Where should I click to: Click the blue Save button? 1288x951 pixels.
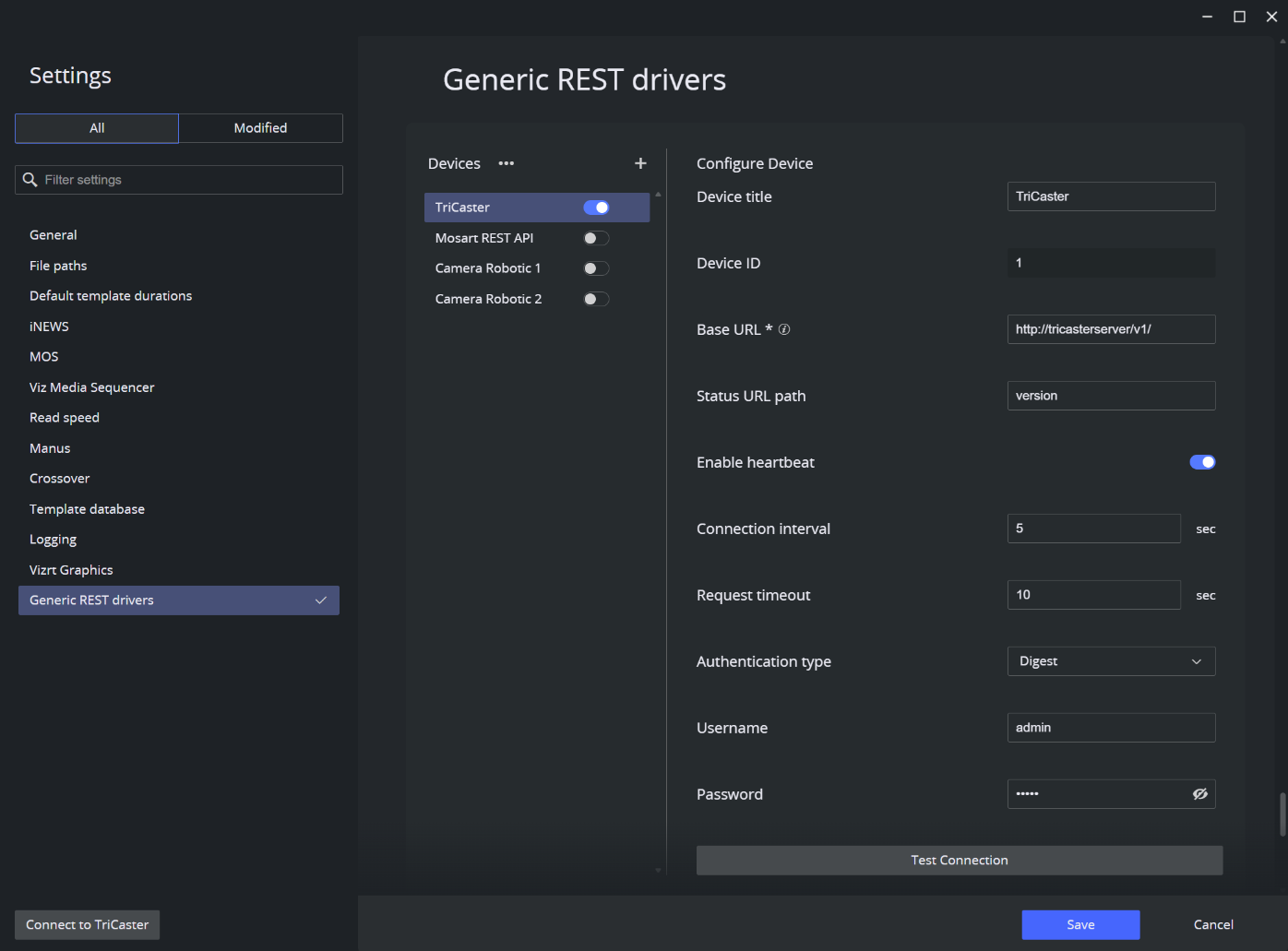point(1080,924)
